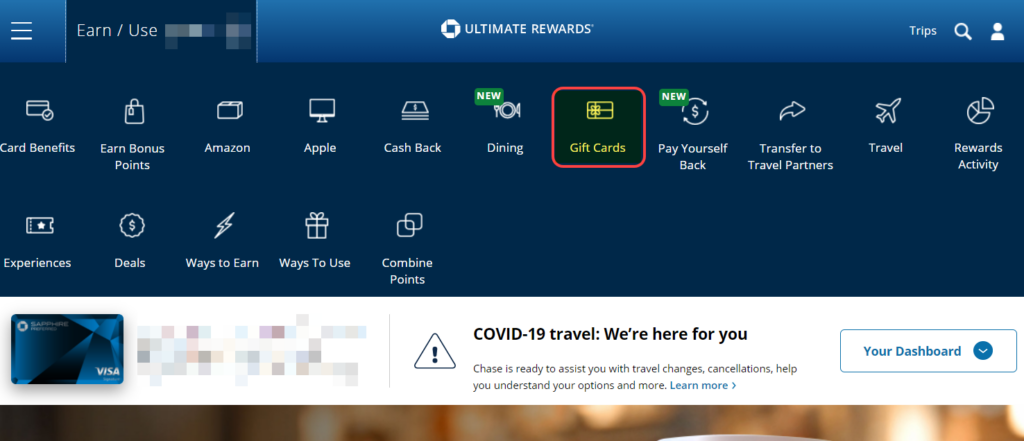Click the search magnifier icon
Viewport: 1024px width, 441px height.
click(963, 31)
